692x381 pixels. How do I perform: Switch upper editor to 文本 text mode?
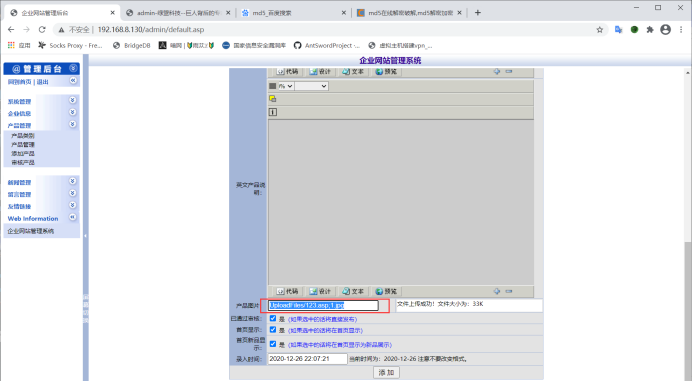pyautogui.click(x=353, y=71)
